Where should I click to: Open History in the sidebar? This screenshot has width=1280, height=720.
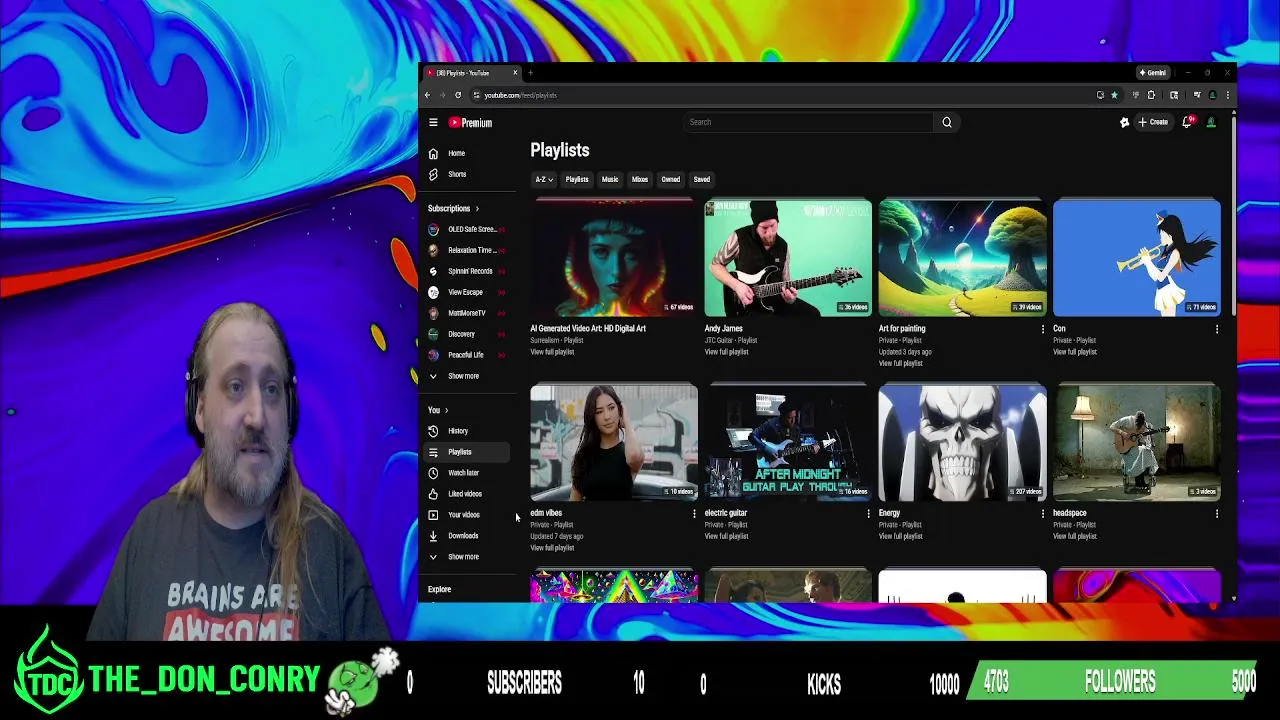tap(458, 431)
